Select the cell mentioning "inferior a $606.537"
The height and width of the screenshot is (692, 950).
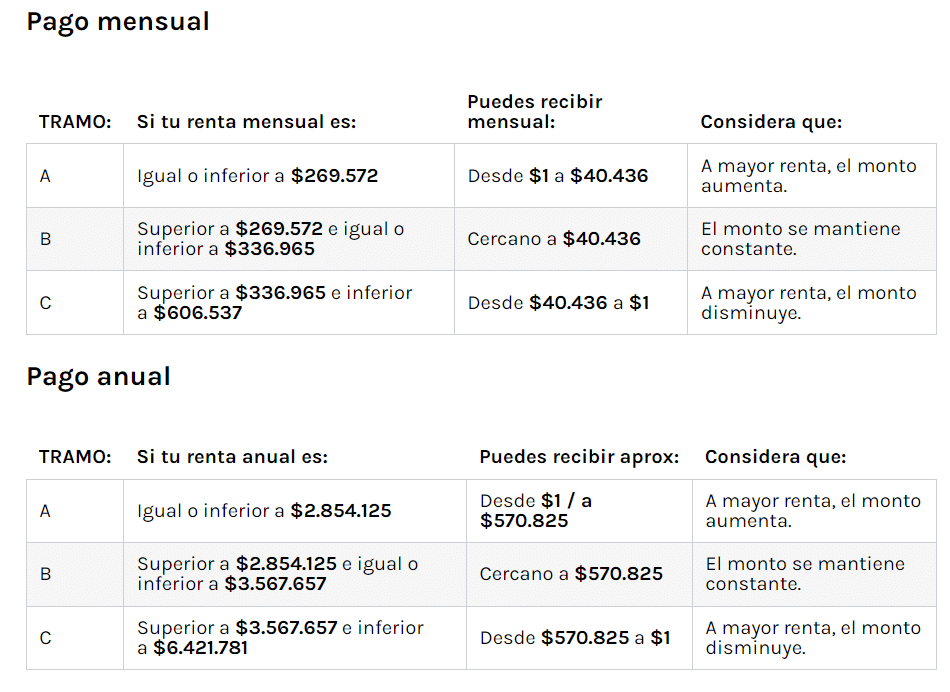coord(275,302)
